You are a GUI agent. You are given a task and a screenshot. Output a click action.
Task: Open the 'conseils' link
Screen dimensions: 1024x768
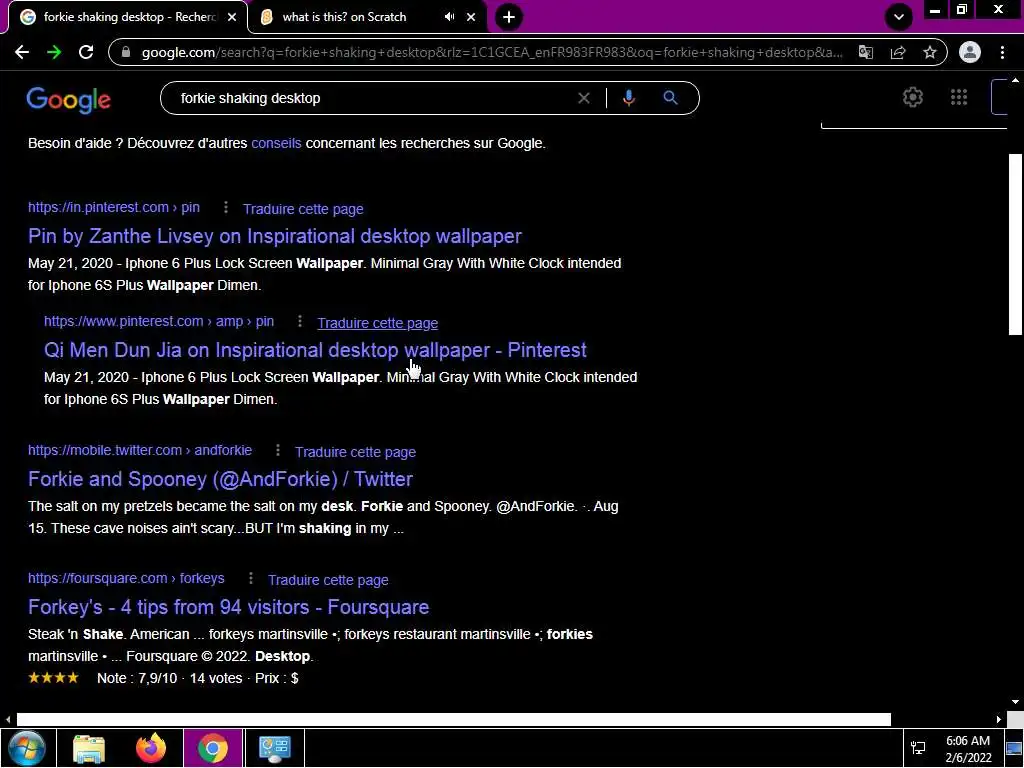coord(276,143)
